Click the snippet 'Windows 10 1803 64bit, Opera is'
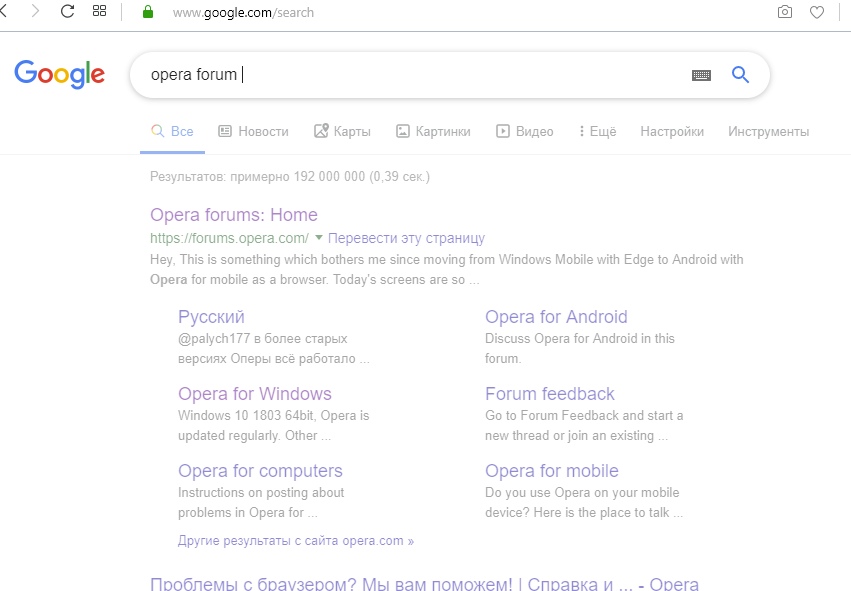851x591 pixels. tap(274, 416)
